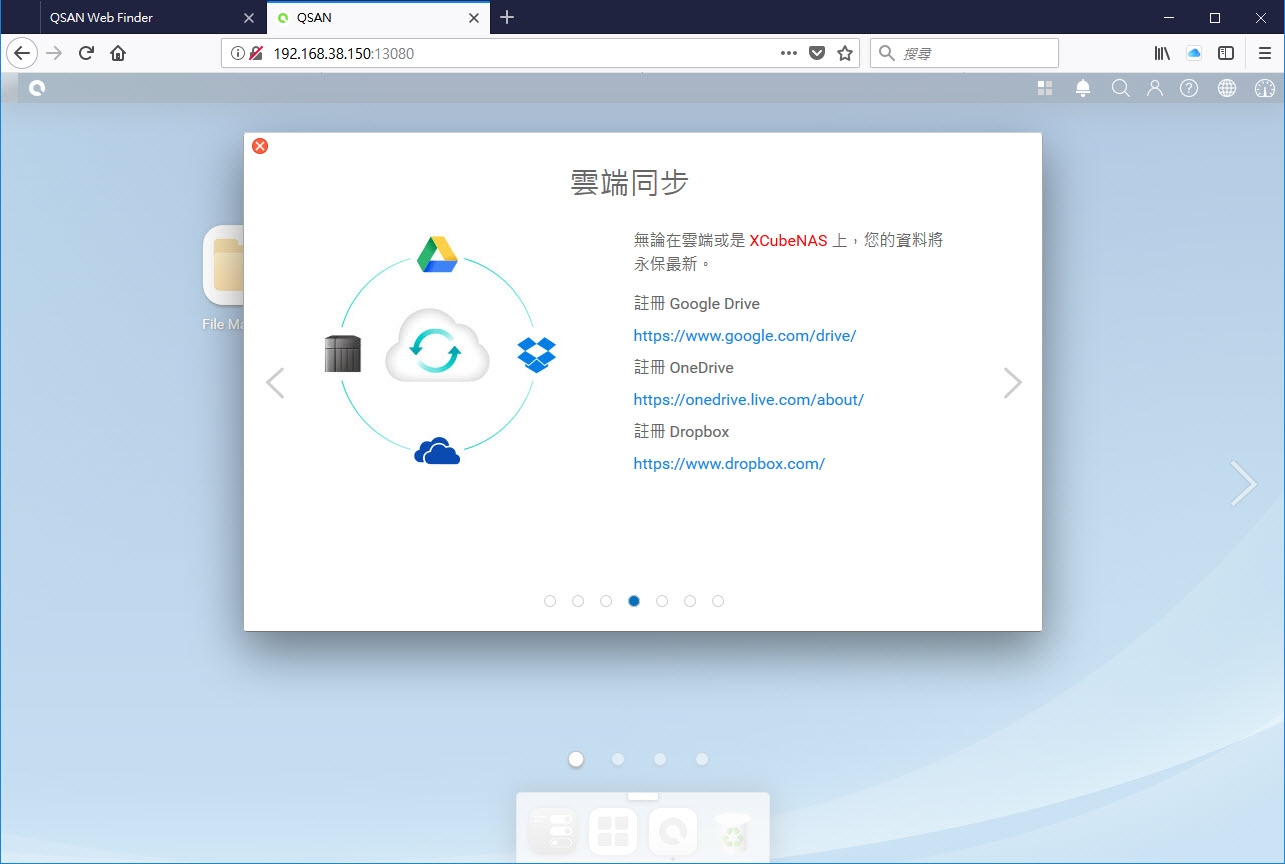Open the system monitor gauge icon
Viewport: 1285px width, 864px height.
click(1264, 88)
